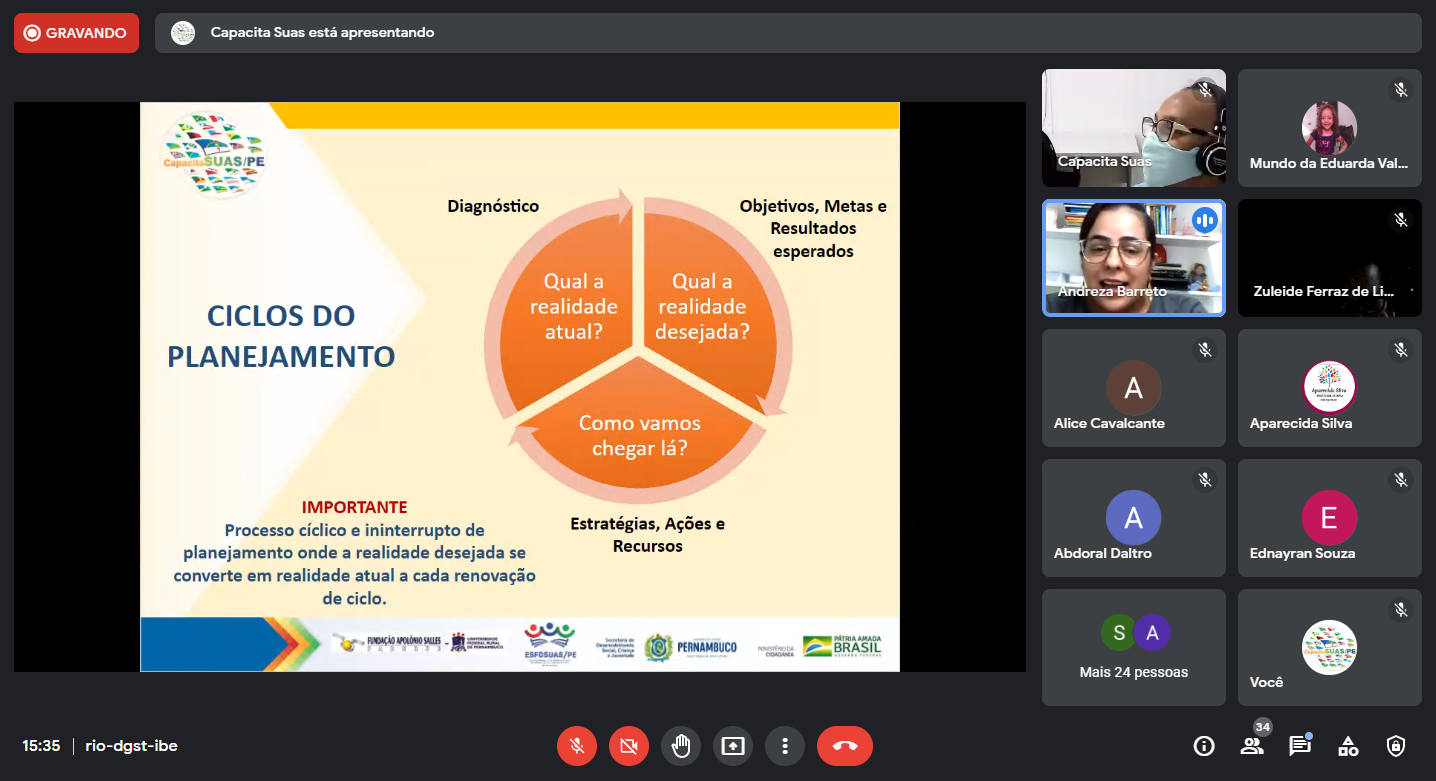This screenshot has height=781, width=1436.
Task: Expand the 'Mais 24 pessoas' tile
Action: coord(1133,647)
